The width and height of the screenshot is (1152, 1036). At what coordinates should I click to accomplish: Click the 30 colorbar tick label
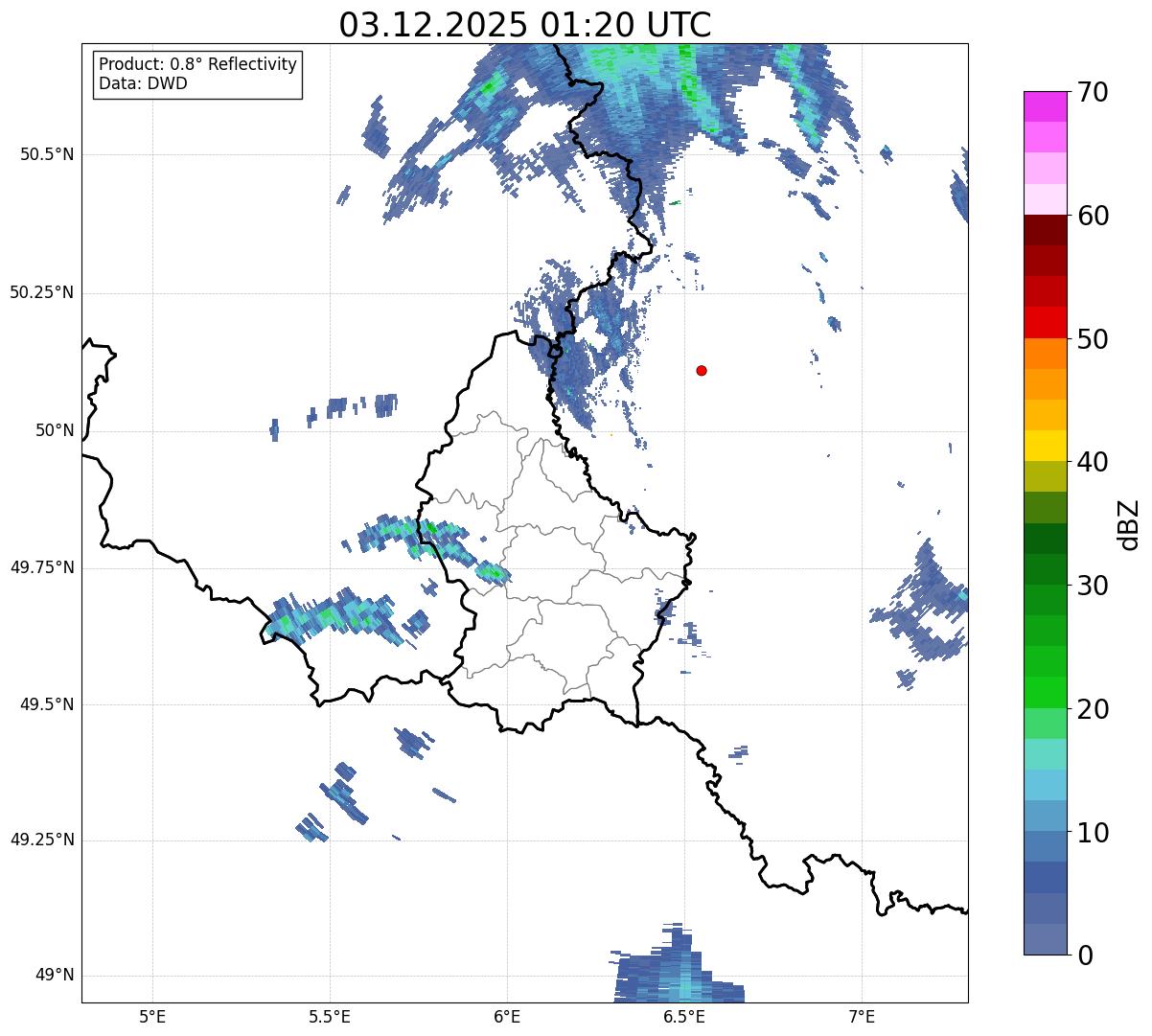click(1093, 586)
